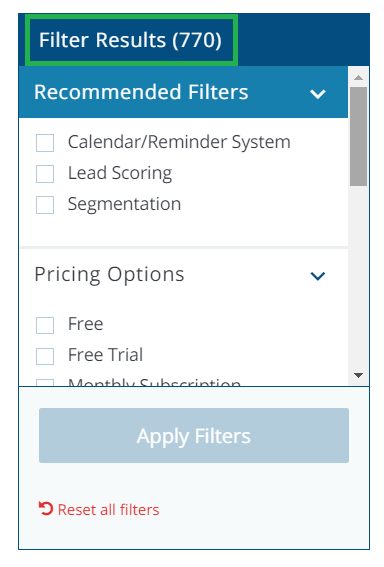Click the Lead Scoring label text

coord(120,173)
